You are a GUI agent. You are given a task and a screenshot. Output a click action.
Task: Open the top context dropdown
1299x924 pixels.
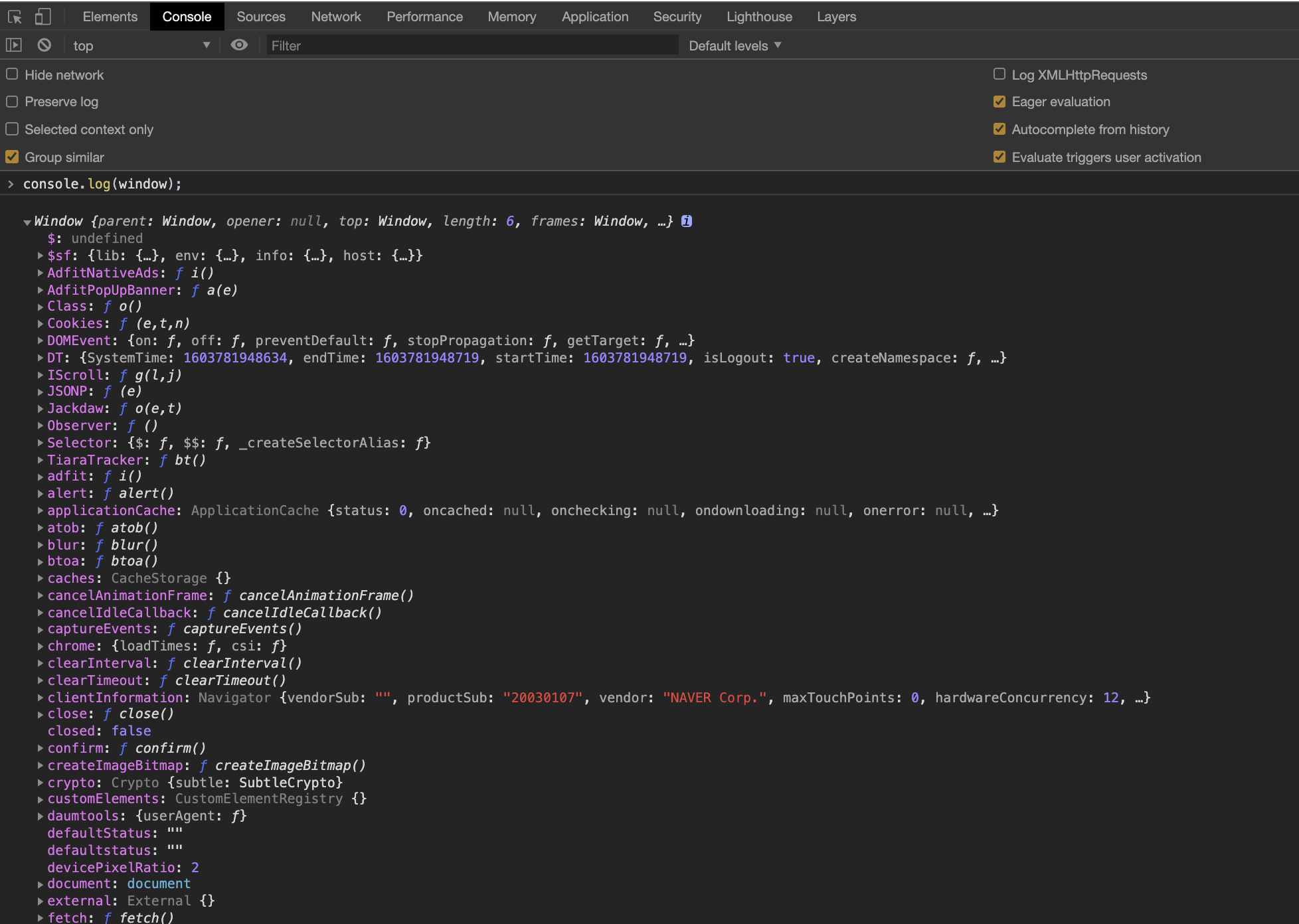point(141,45)
